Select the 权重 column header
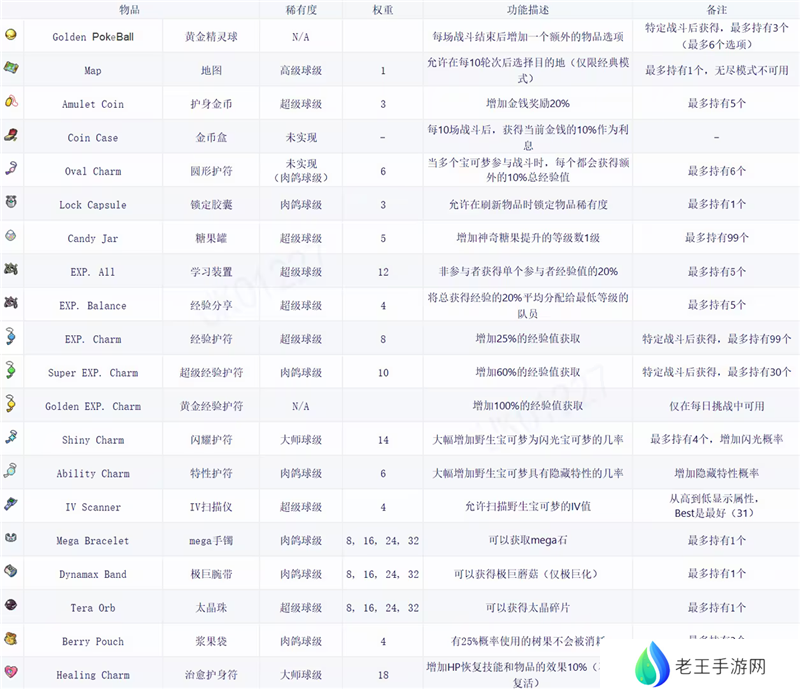The image size is (800, 689). click(x=382, y=9)
